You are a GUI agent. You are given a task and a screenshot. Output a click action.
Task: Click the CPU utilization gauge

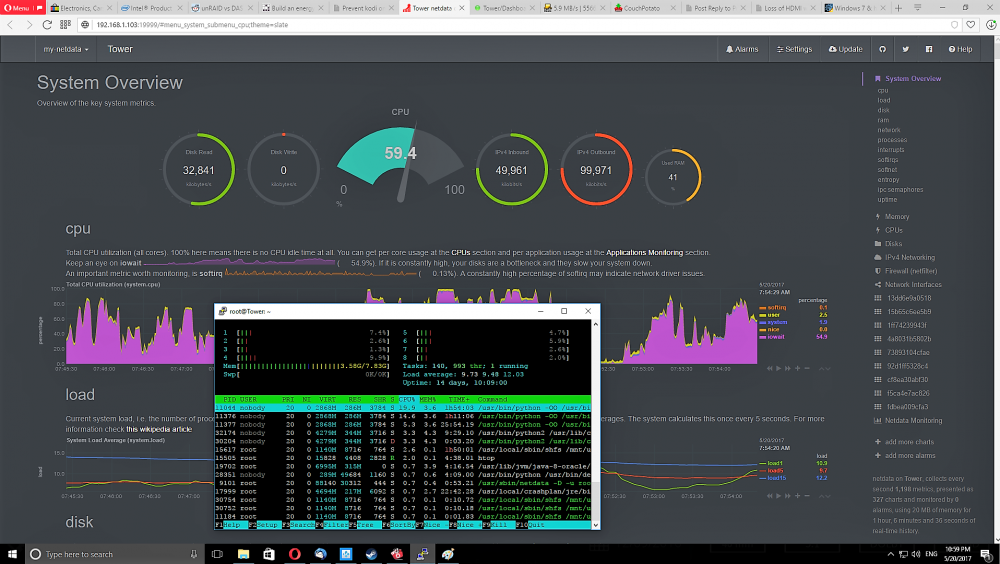click(401, 163)
